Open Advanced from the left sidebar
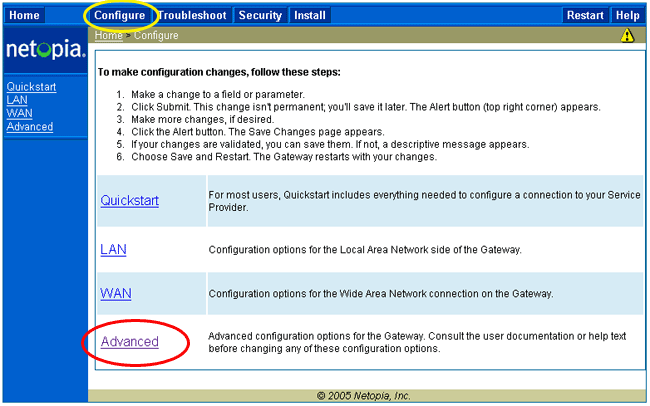 point(30,126)
